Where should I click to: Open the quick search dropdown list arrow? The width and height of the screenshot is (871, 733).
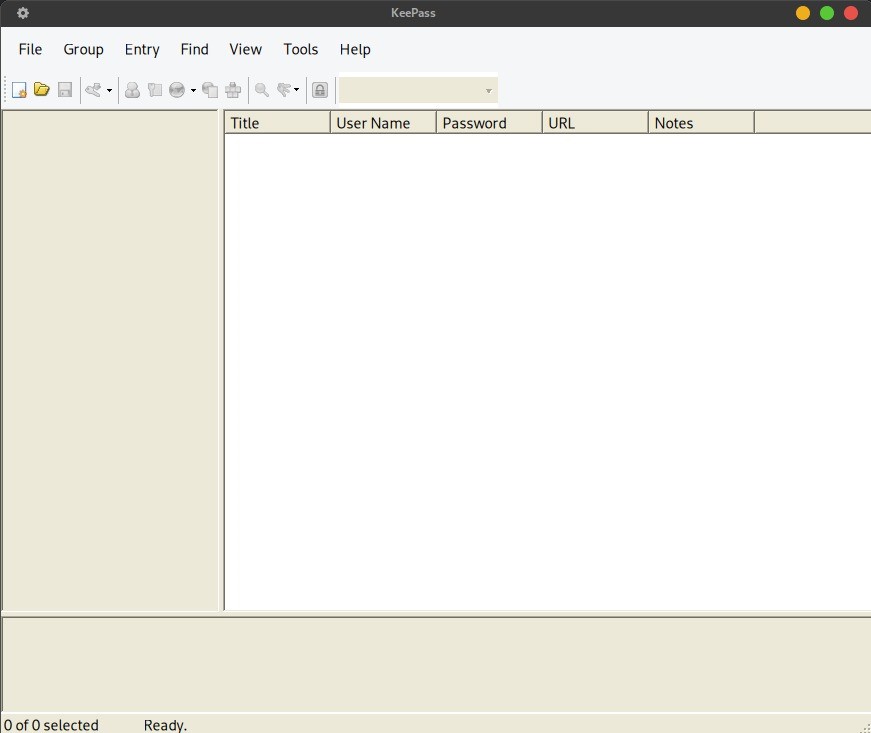point(489,91)
